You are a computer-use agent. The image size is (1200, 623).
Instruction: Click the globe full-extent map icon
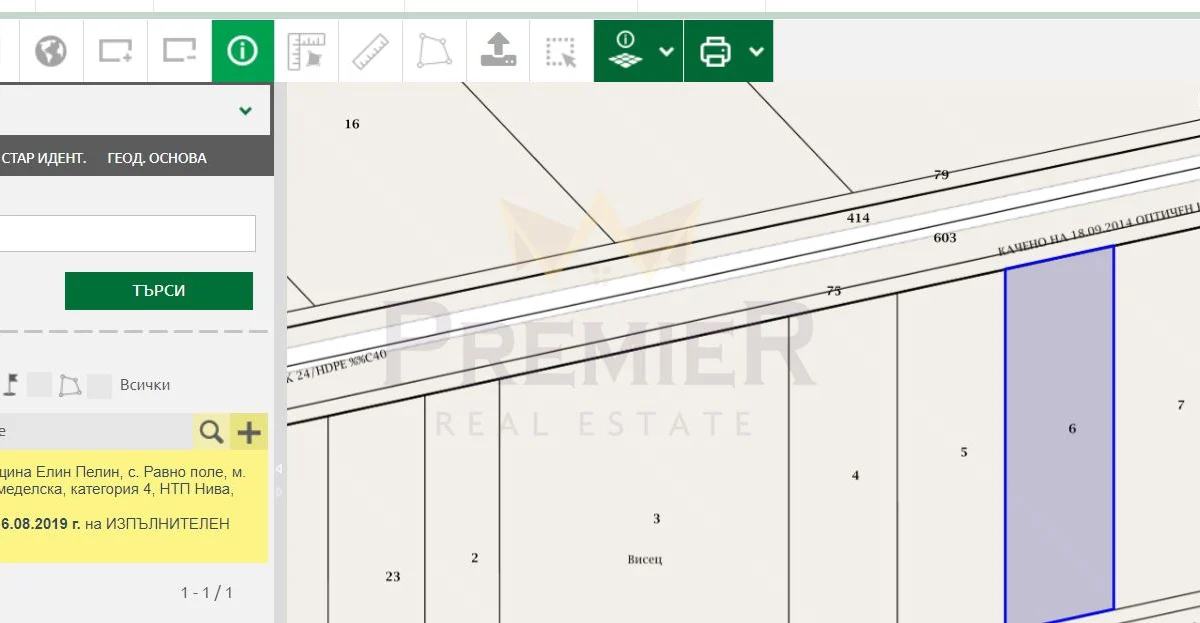(51, 51)
